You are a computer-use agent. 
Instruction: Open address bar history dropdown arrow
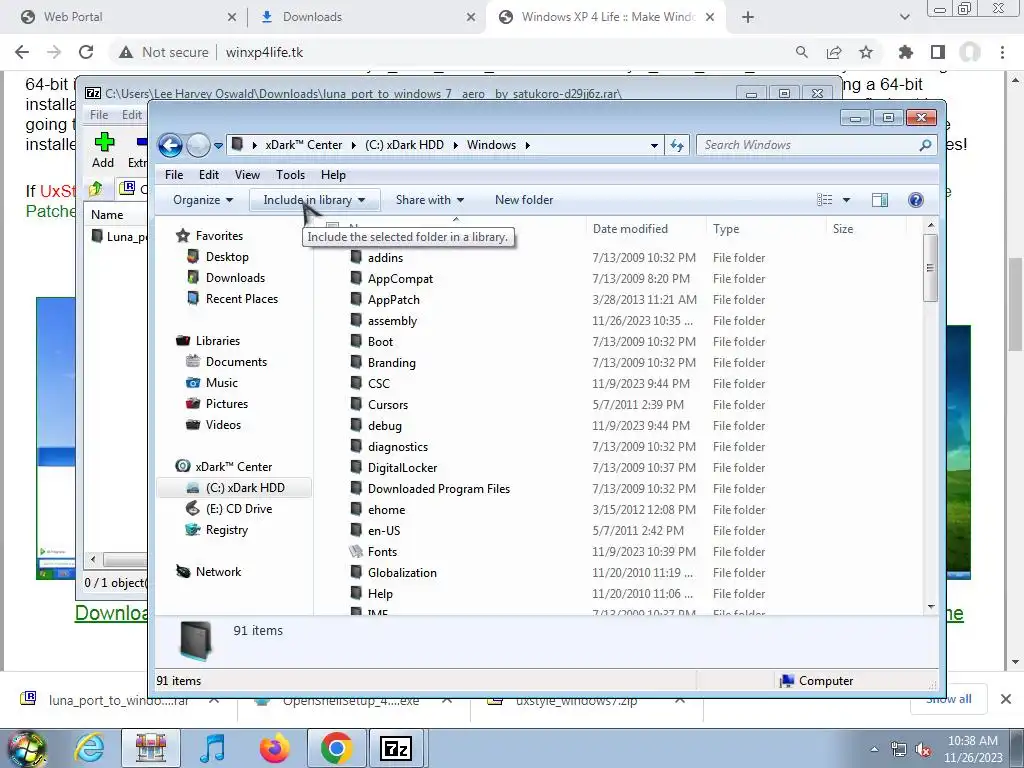point(654,146)
